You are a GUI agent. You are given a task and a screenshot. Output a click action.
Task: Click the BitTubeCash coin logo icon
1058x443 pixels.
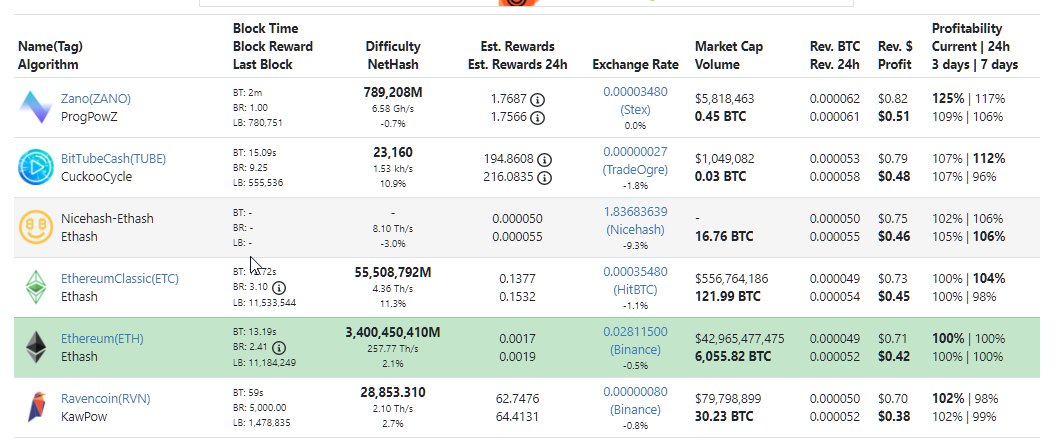click(x=36, y=168)
